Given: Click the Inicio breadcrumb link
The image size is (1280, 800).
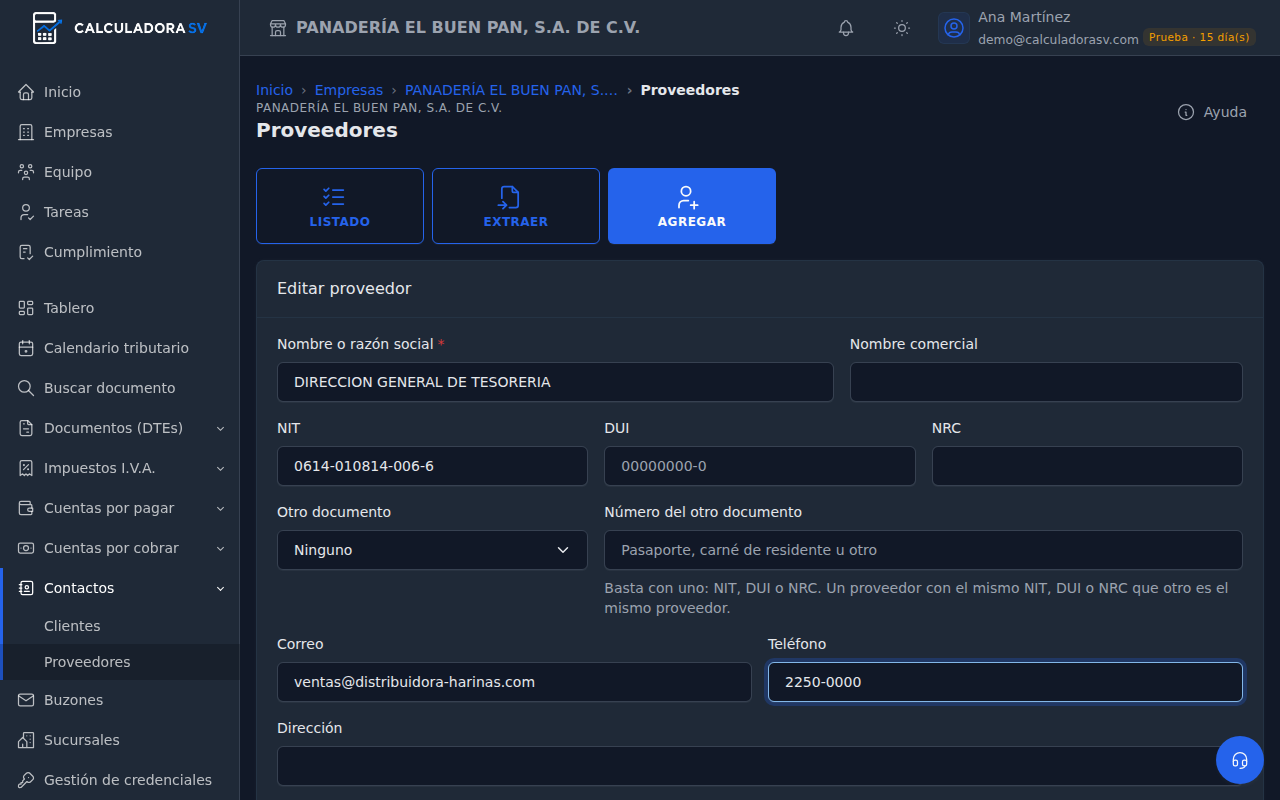Looking at the screenshot, I should coord(274,90).
